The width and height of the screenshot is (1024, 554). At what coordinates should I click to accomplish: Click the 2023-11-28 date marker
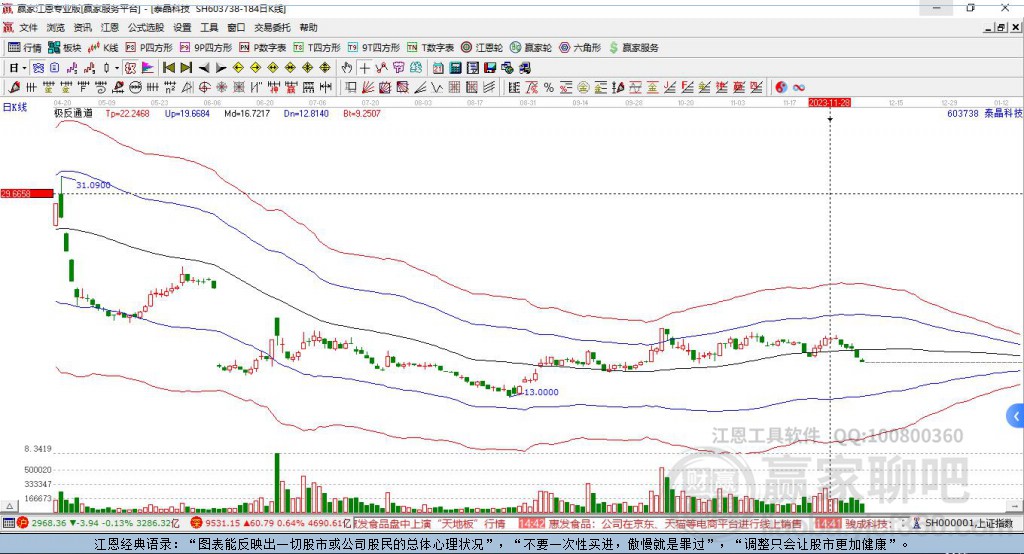pos(829,103)
